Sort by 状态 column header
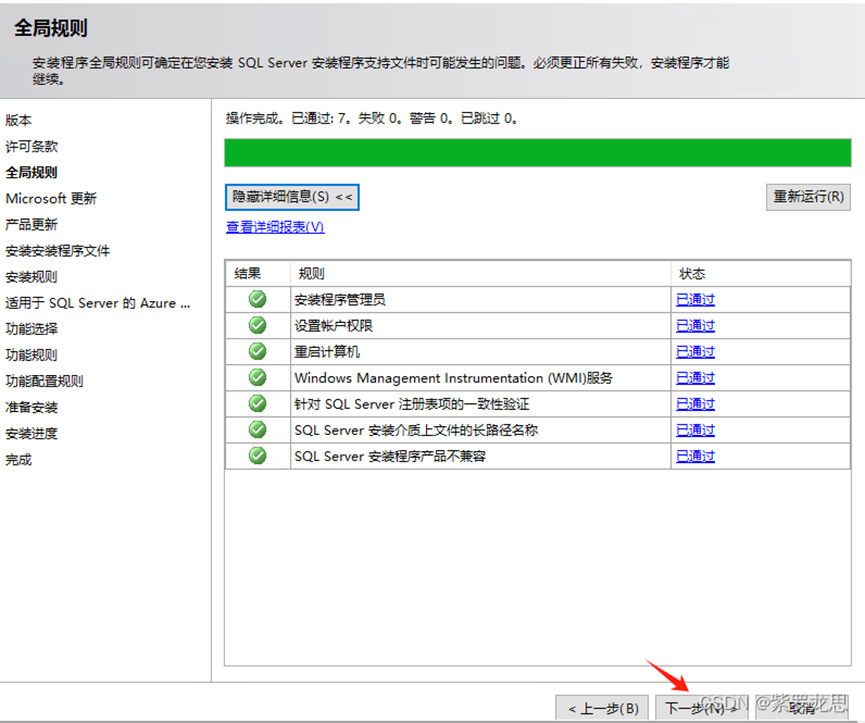 tap(760, 274)
